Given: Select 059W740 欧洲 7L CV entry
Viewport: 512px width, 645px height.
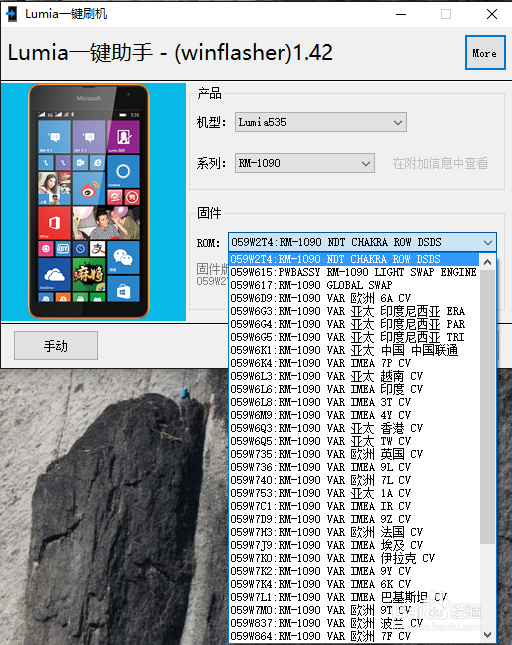Looking at the screenshot, I should coord(354,480).
